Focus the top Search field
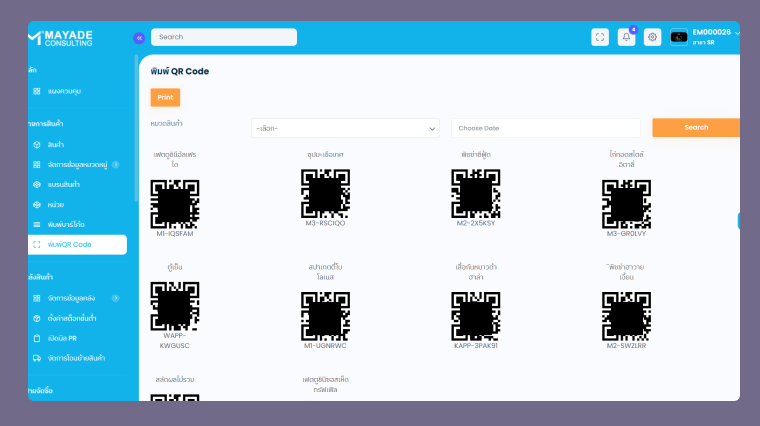This screenshot has width=760, height=426. click(224, 37)
